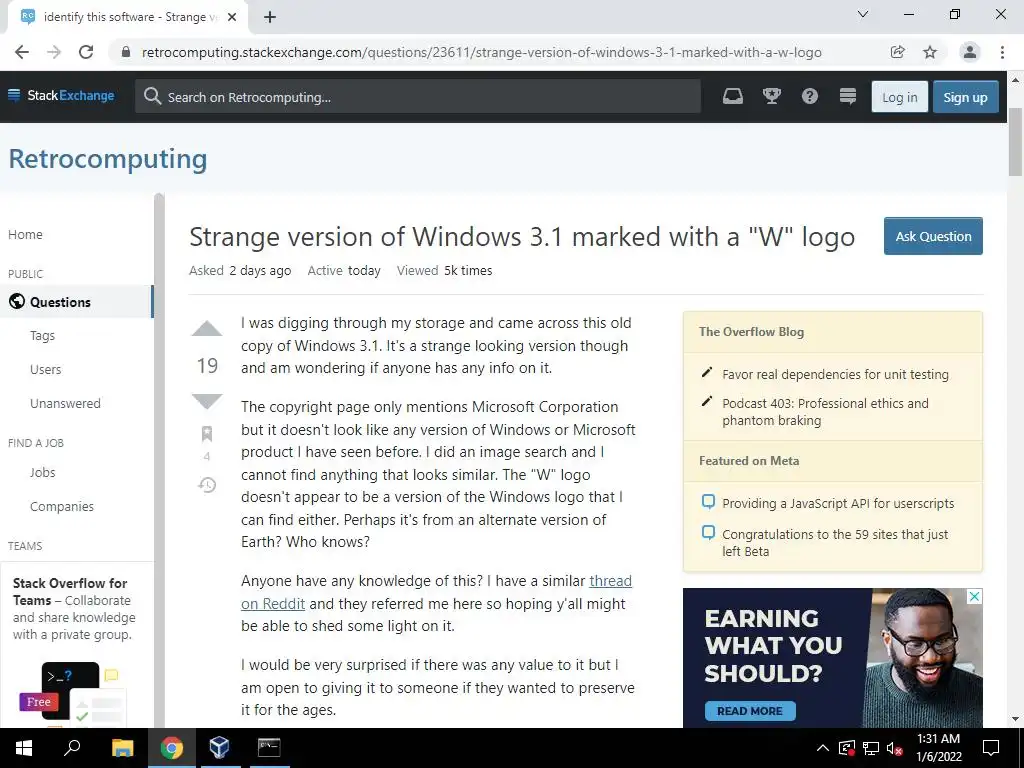The image size is (1024, 768).
Task: Click the 'Viewed 5k times' text
Action: click(x=444, y=270)
